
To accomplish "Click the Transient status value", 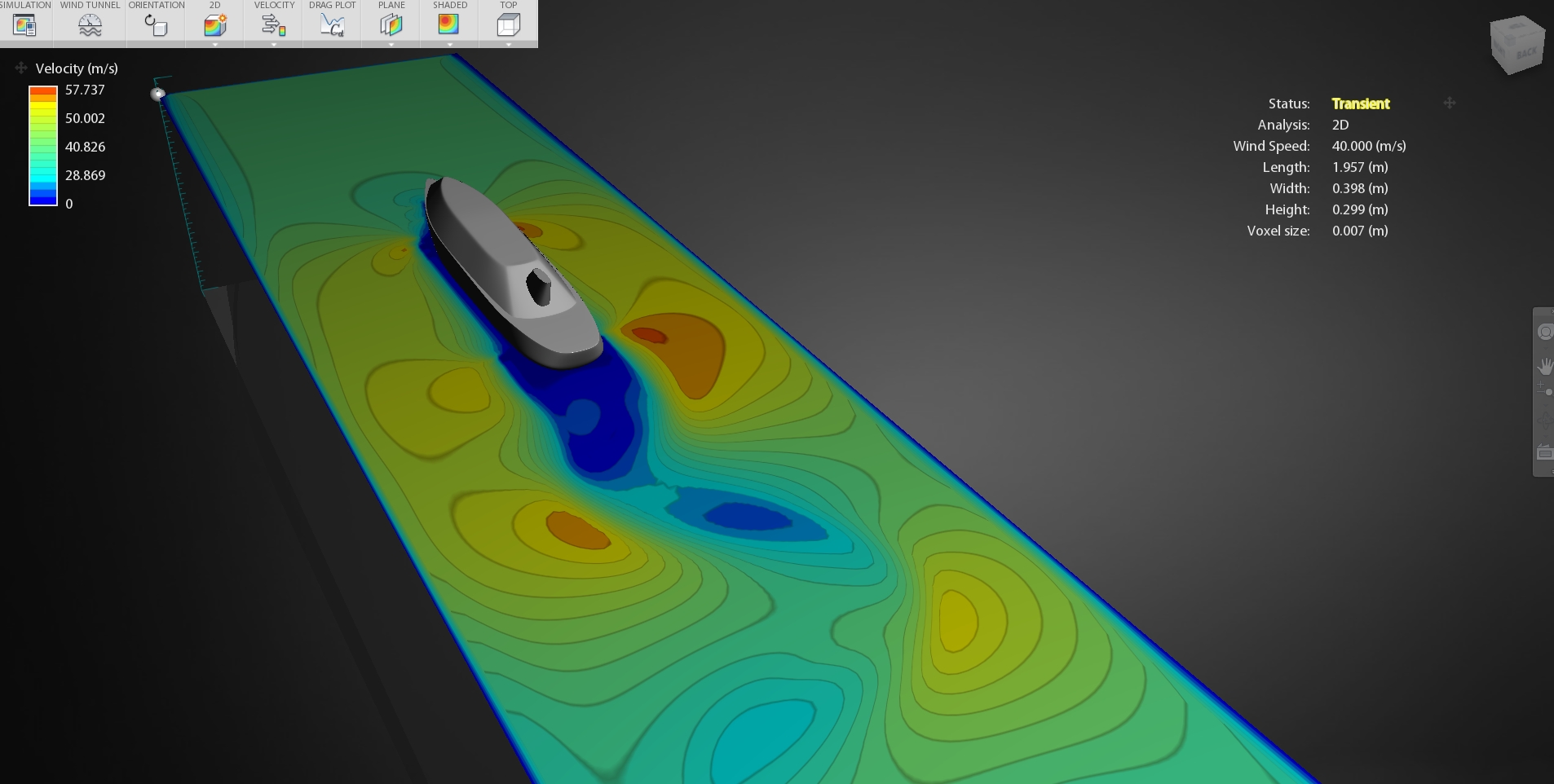I will [x=1361, y=104].
